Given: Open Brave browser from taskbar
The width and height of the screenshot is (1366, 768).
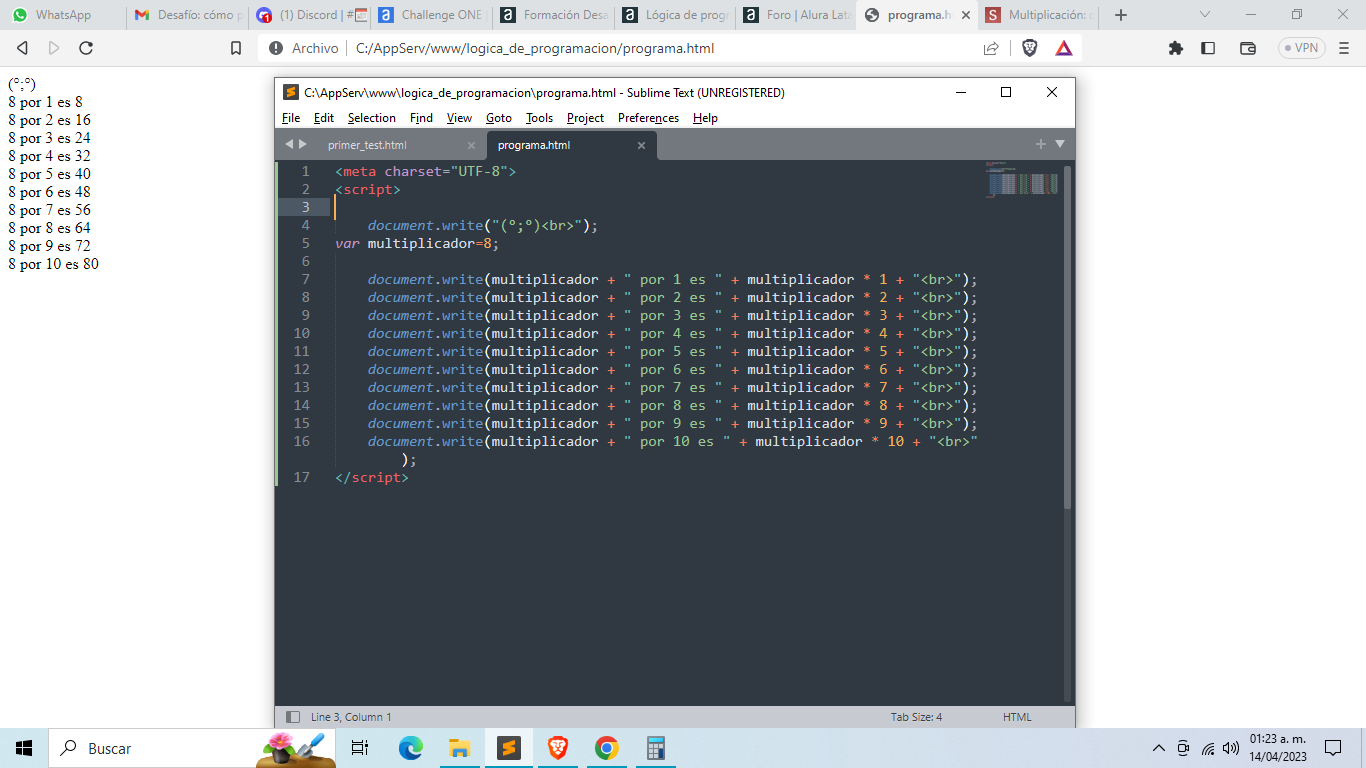Looking at the screenshot, I should tap(558, 748).
